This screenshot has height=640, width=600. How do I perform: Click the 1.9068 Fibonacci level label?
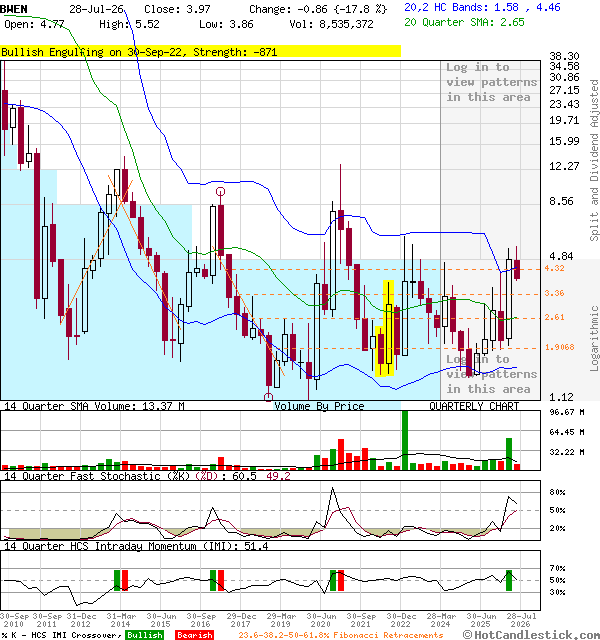tap(559, 347)
